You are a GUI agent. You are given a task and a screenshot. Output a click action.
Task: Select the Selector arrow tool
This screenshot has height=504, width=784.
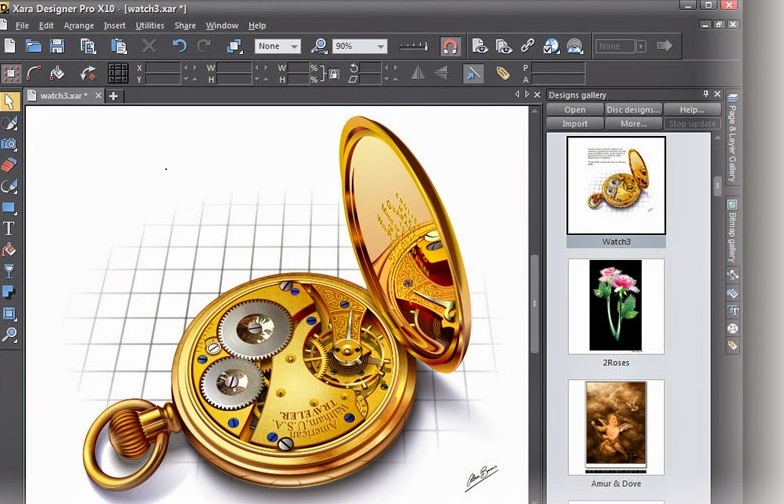tap(10, 102)
